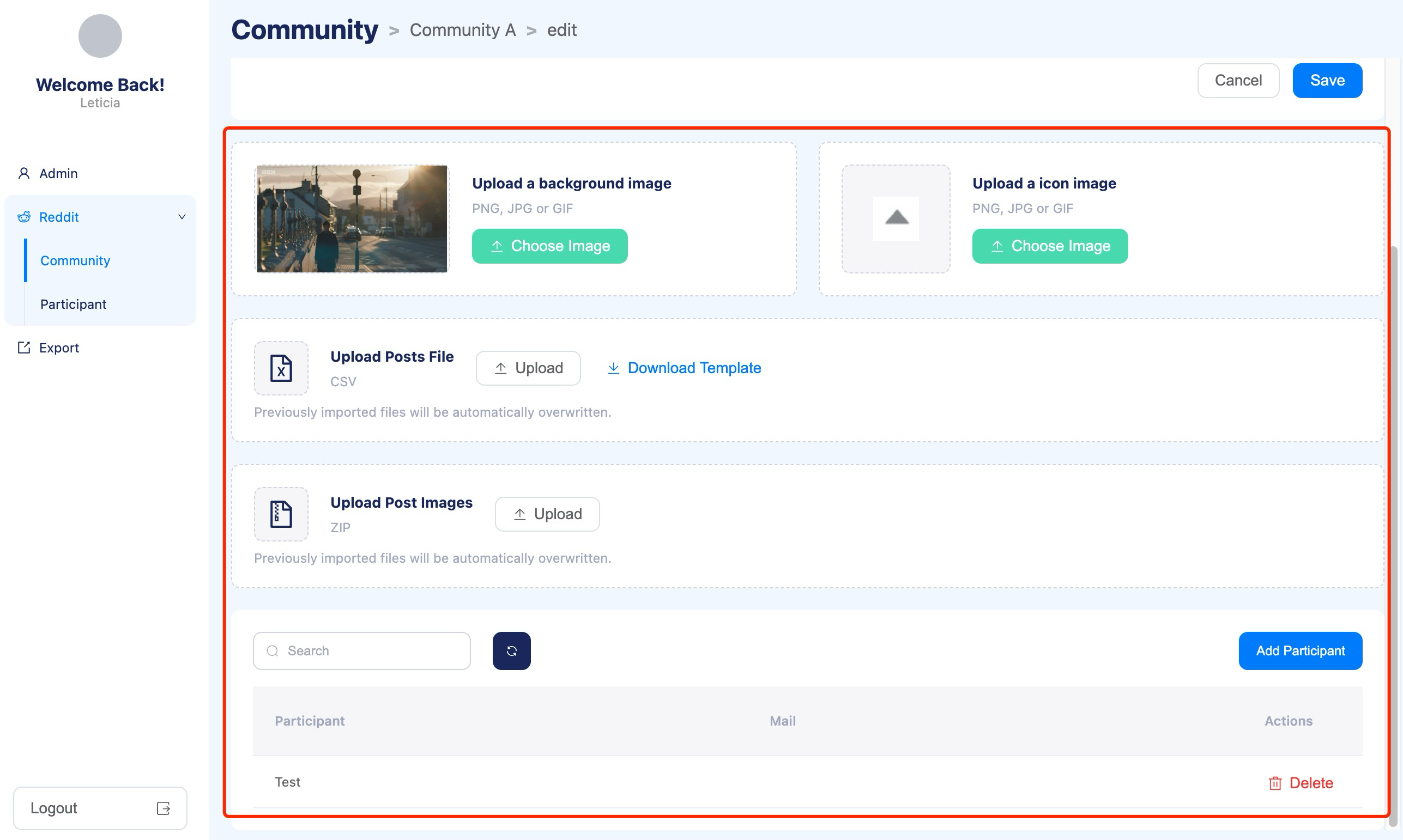Select Participant in the sidebar submenu

click(73, 304)
